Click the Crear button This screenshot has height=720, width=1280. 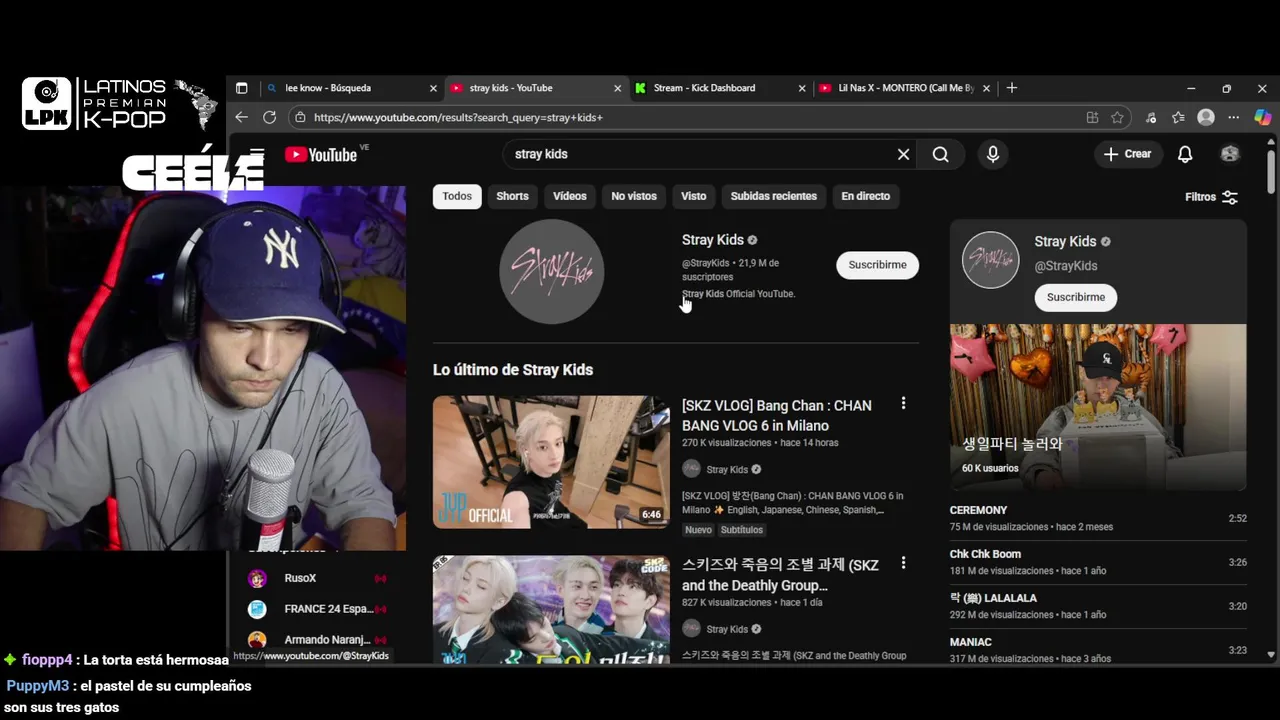click(x=1127, y=154)
